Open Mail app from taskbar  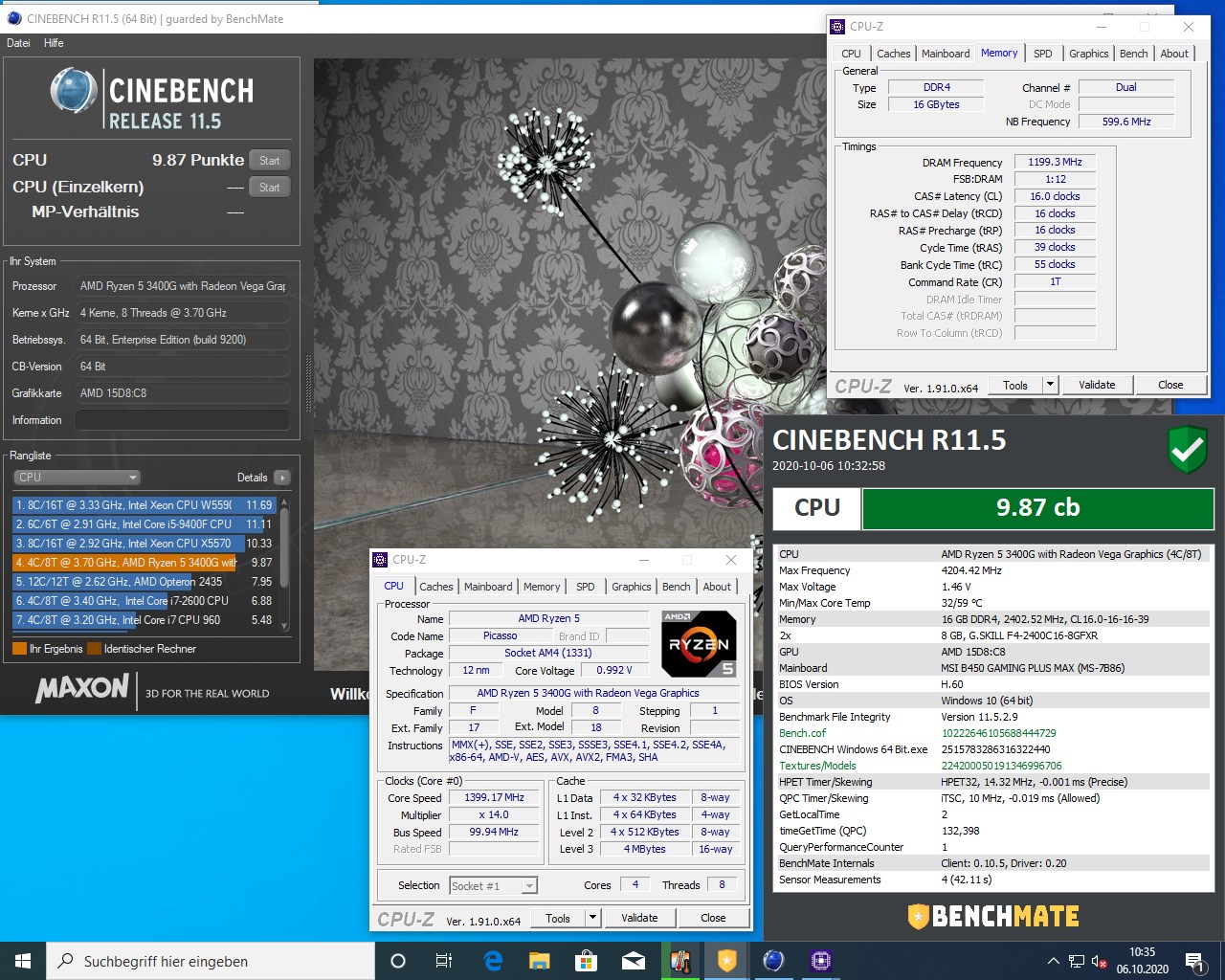point(633,961)
